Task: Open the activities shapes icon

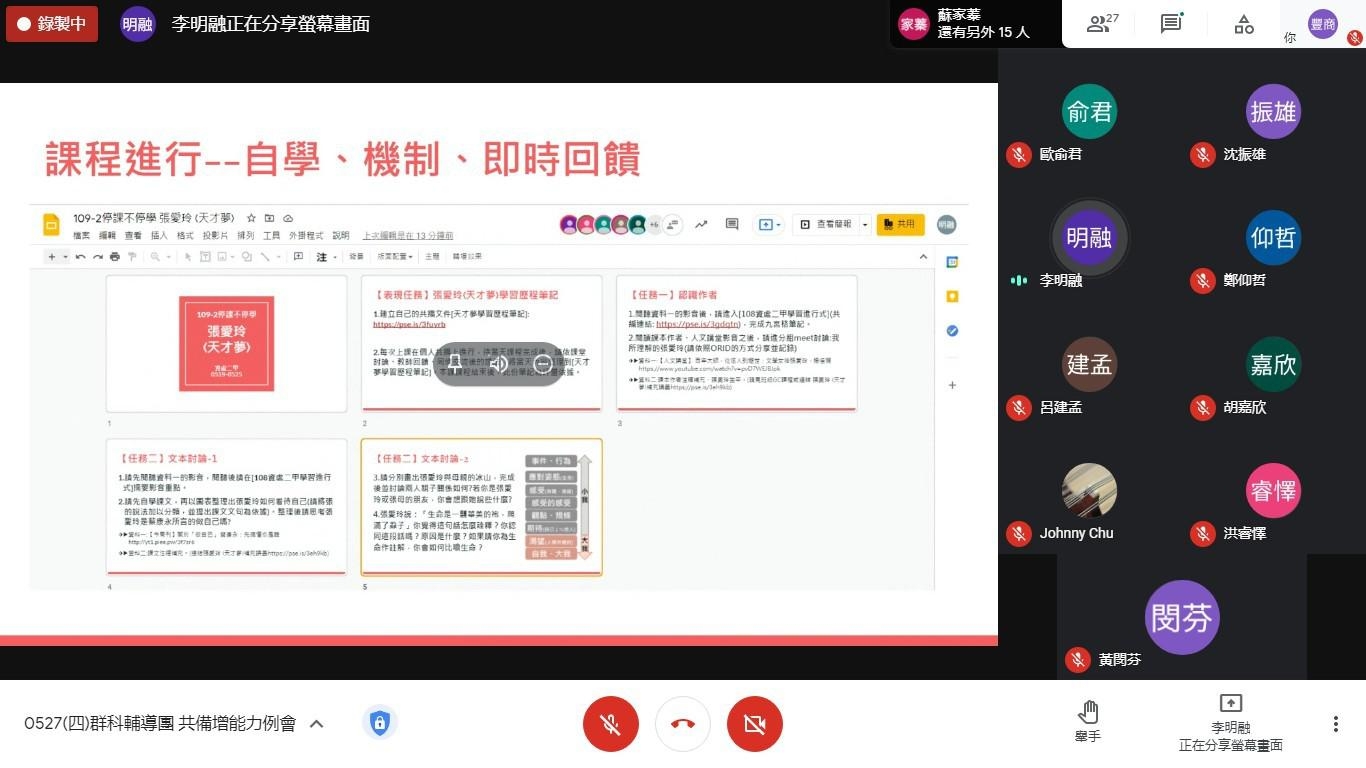Action: pos(1244,24)
